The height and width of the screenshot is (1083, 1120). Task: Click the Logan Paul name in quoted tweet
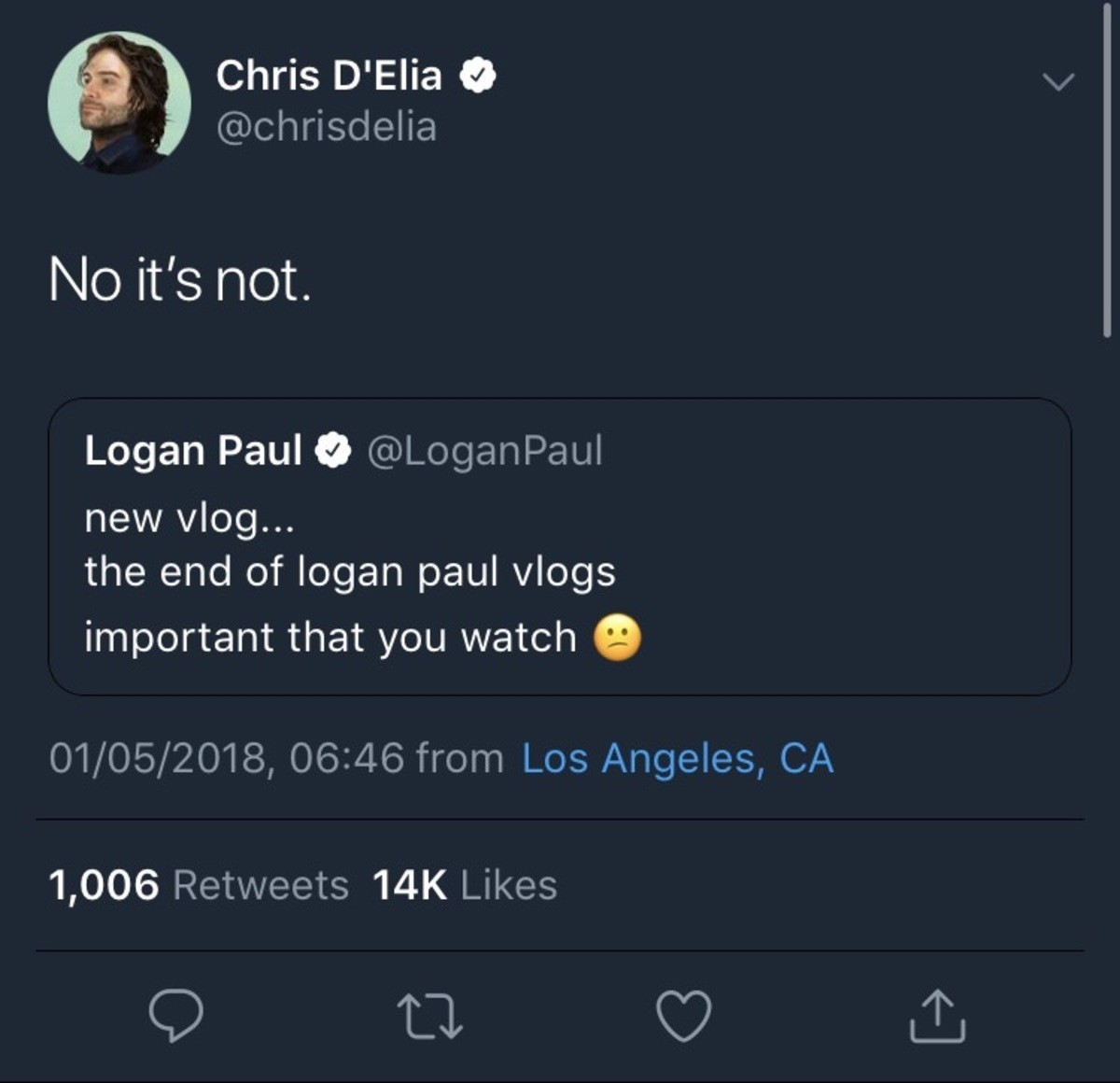pos(193,451)
